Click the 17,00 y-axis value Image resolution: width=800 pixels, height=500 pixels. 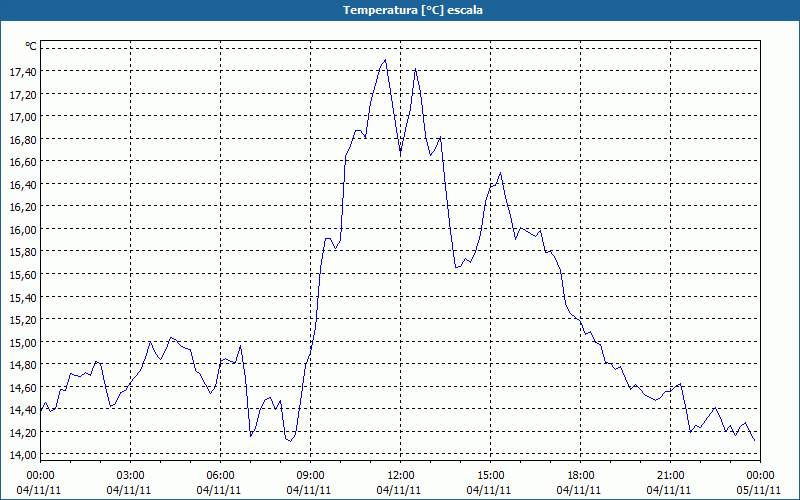pyautogui.click(x=23, y=117)
